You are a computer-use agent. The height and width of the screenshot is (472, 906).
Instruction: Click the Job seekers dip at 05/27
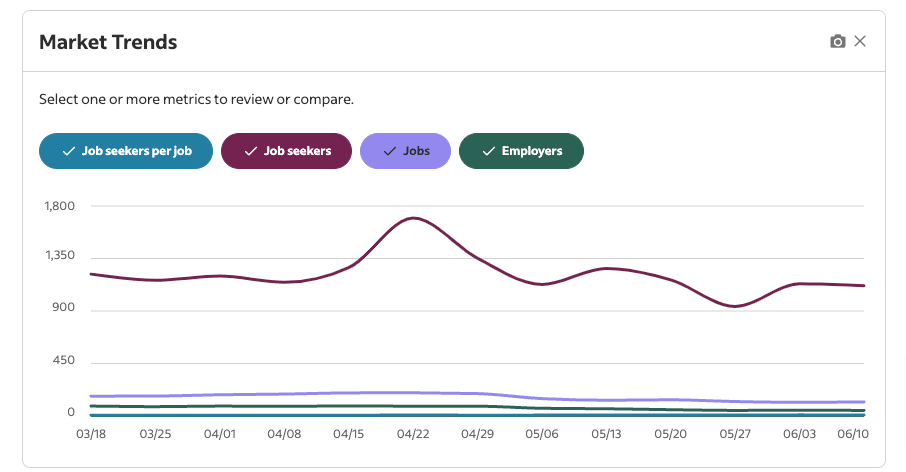coord(735,306)
